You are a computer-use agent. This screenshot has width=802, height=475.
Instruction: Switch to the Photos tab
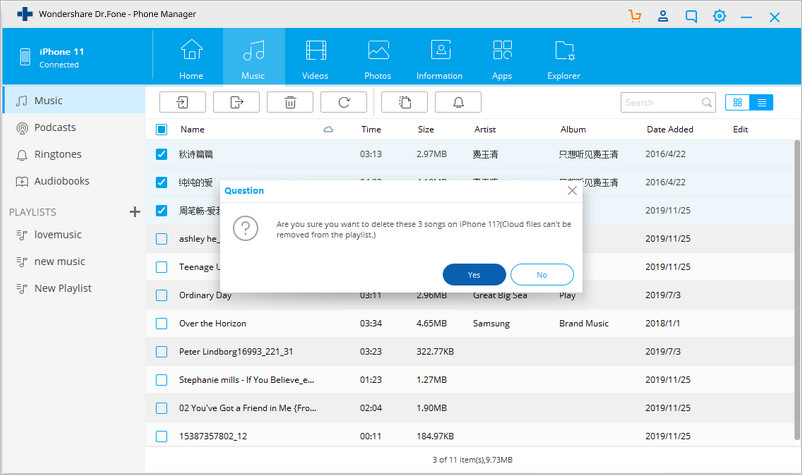pyautogui.click(x=377, y=59)
